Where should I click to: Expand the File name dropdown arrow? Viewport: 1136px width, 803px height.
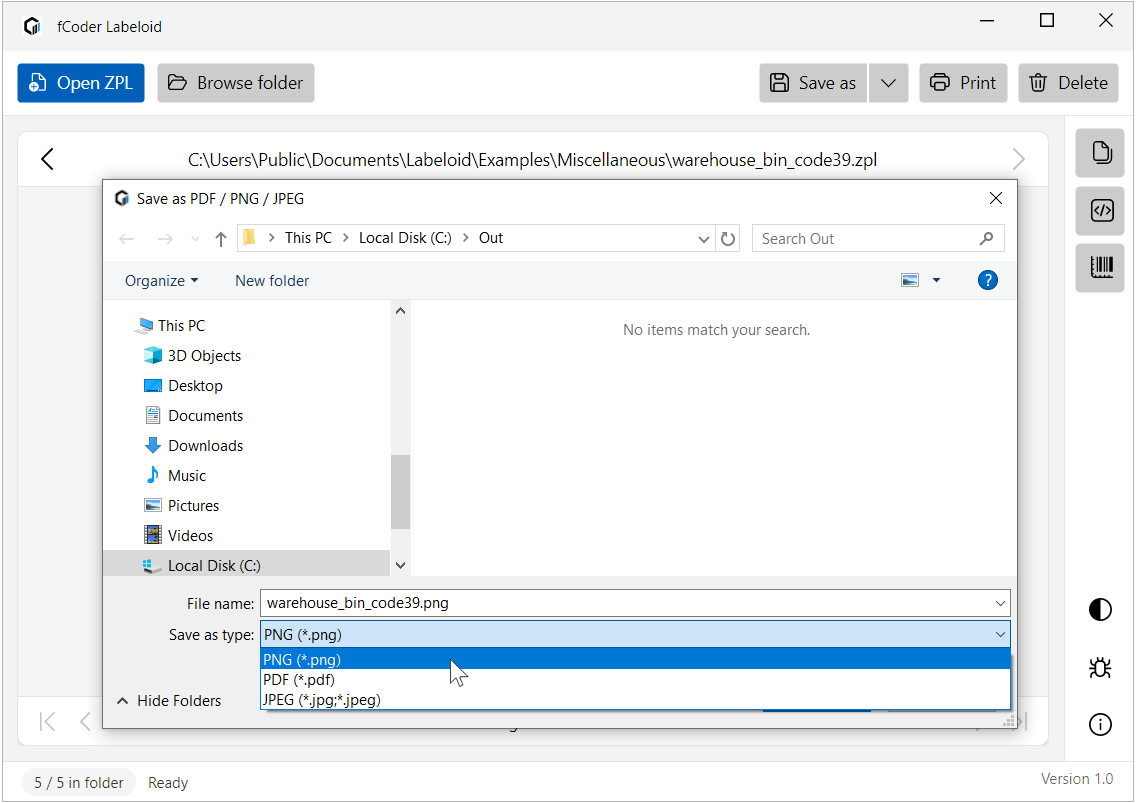point(1000,603)
